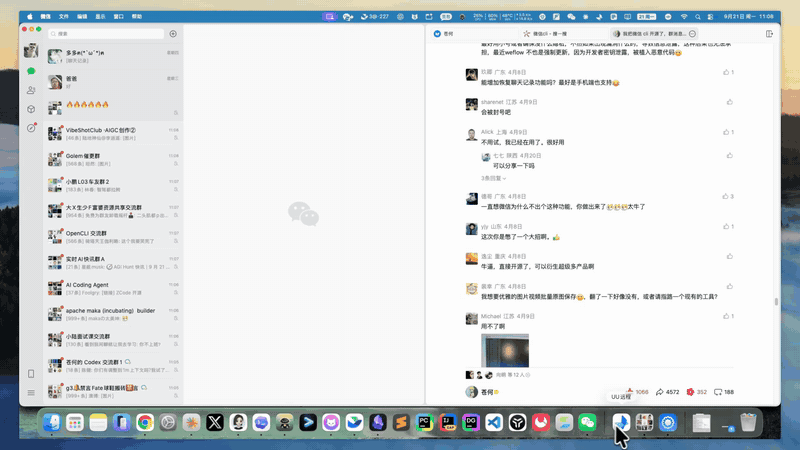Like Alick's comment
The width and height of the screenshot is (800, 450).
(x=726, y=132)
